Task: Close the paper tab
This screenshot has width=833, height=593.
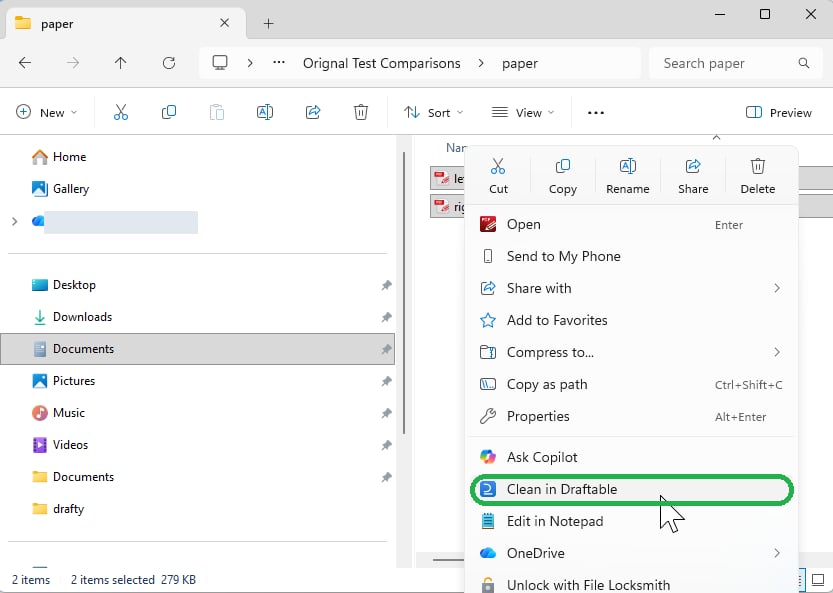Action: pyautogui.click(x=225, y=23)
